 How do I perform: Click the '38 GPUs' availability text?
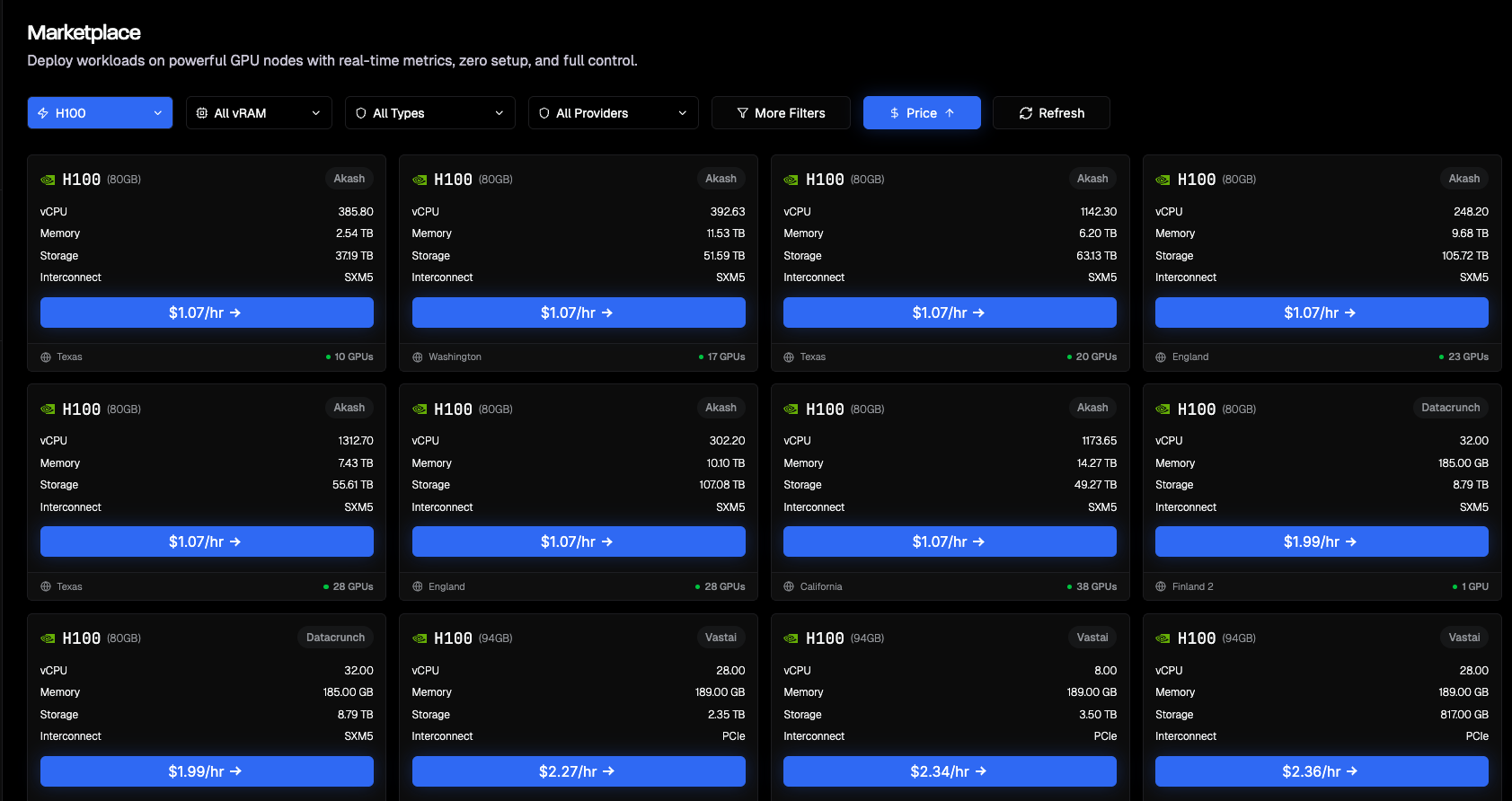[x=1096, y=586]
